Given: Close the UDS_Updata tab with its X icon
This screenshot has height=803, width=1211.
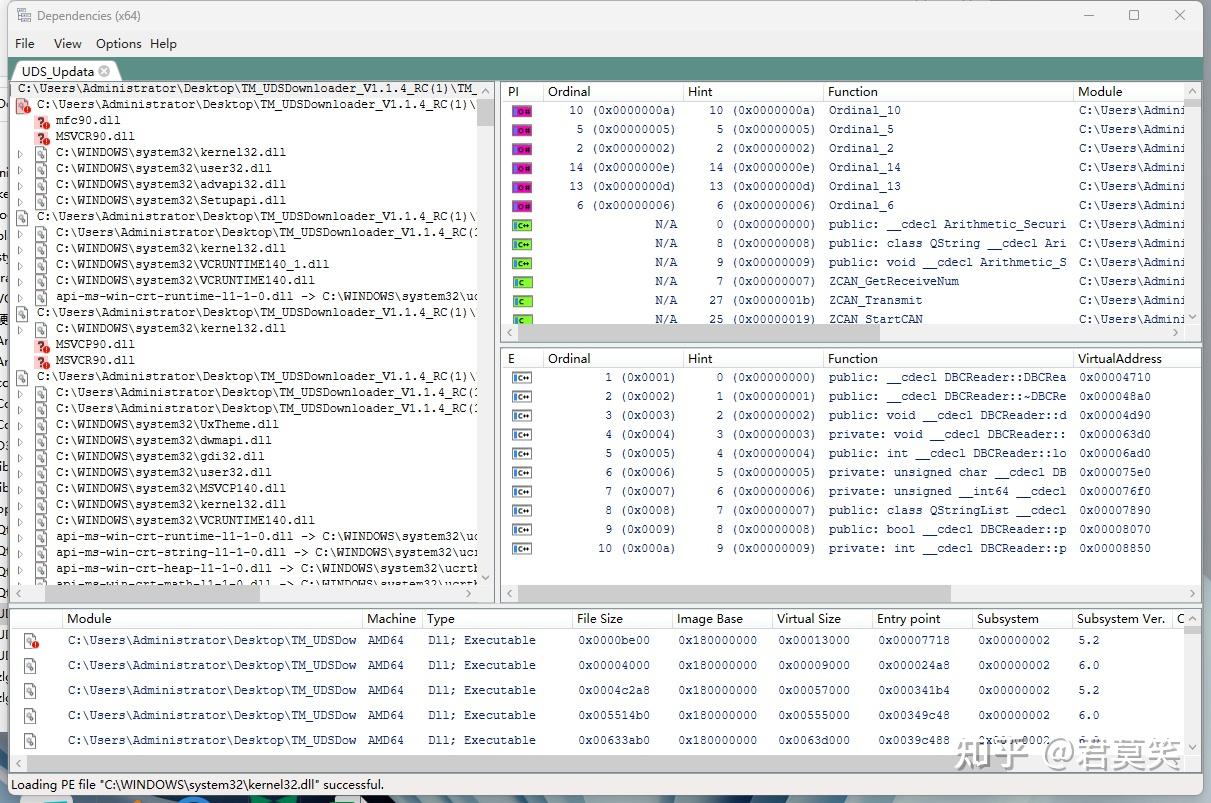Looking at the screenshot, I should (104, 71).
